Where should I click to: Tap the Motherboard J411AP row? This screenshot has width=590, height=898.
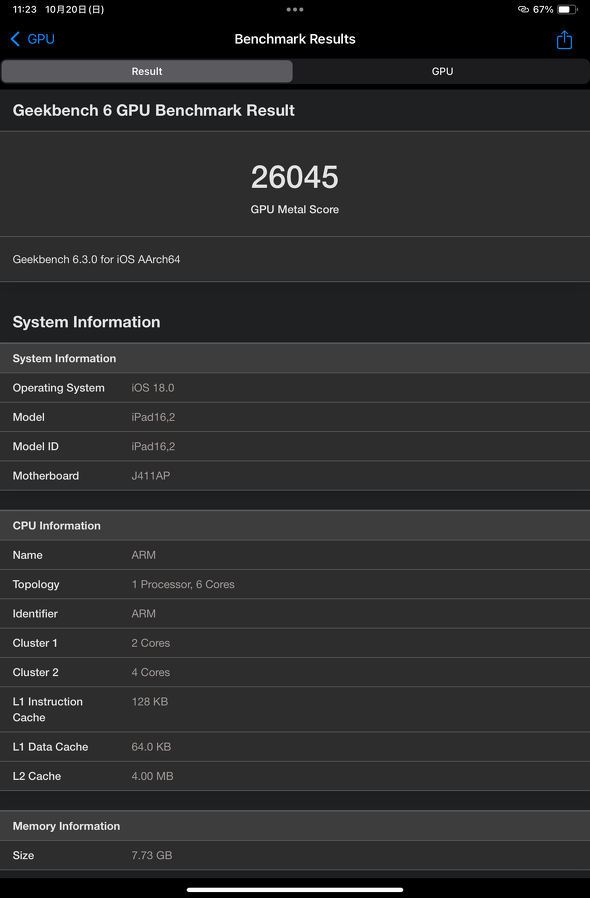(x=295, y=475)
